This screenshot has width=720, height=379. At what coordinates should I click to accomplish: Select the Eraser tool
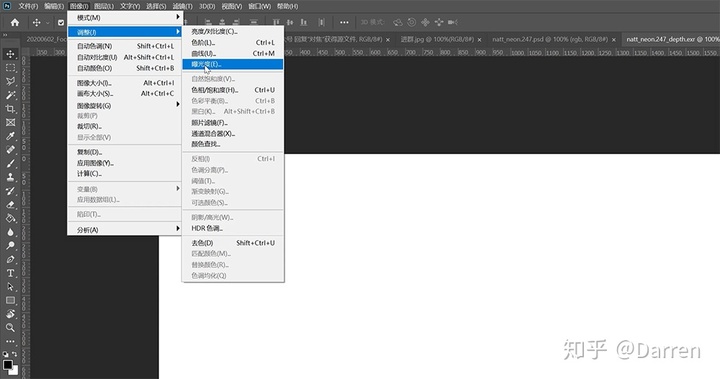click(10, 205)
